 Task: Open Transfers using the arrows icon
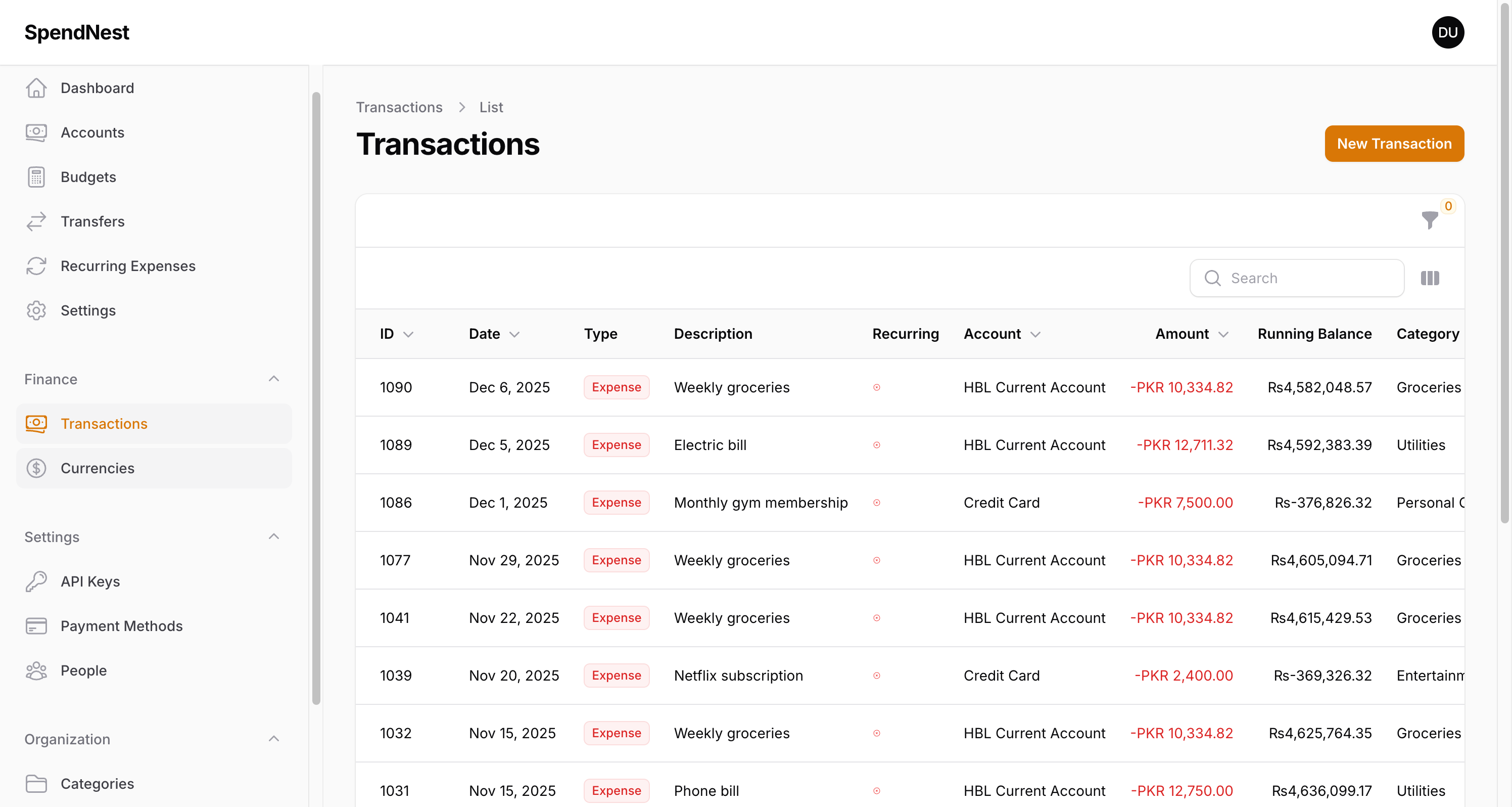[36, 221]
